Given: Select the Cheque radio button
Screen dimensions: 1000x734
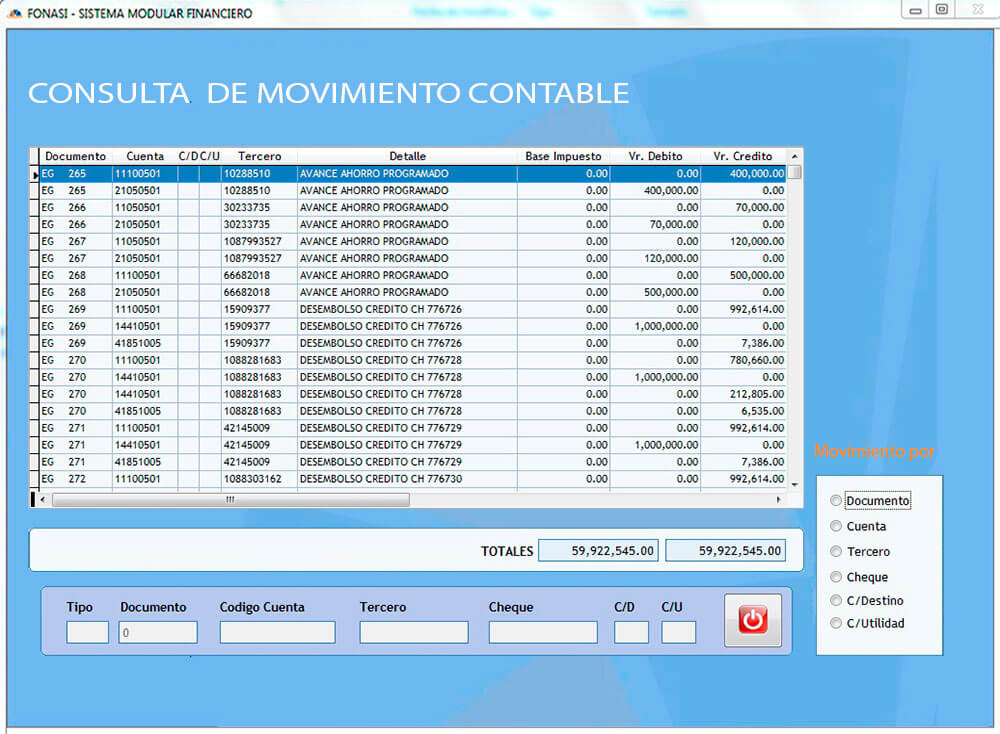Looking at the screenshot, I should coord(837,577).
